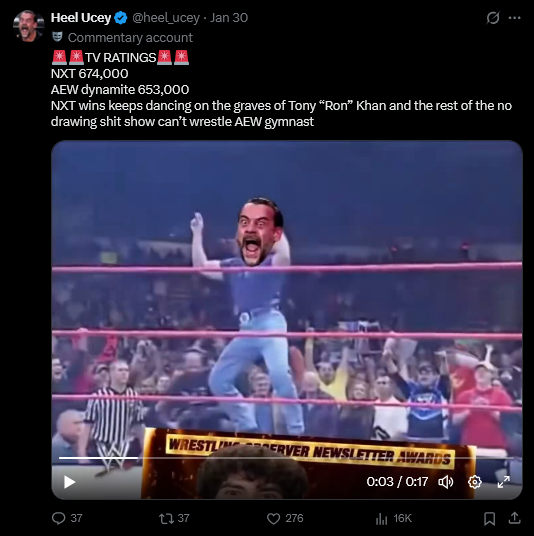Open video settings gear icon

(x=475, y=482)
